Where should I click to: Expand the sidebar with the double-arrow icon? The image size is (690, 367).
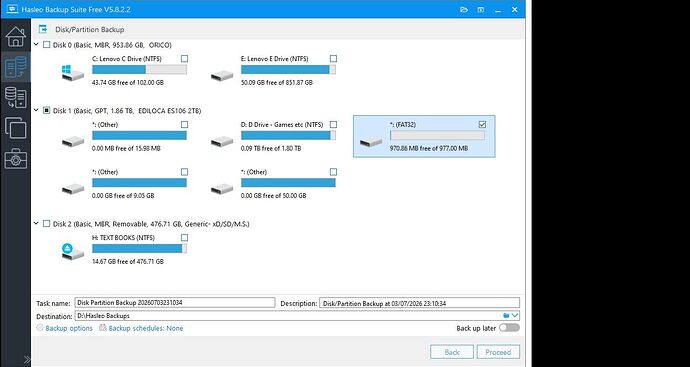27,359
